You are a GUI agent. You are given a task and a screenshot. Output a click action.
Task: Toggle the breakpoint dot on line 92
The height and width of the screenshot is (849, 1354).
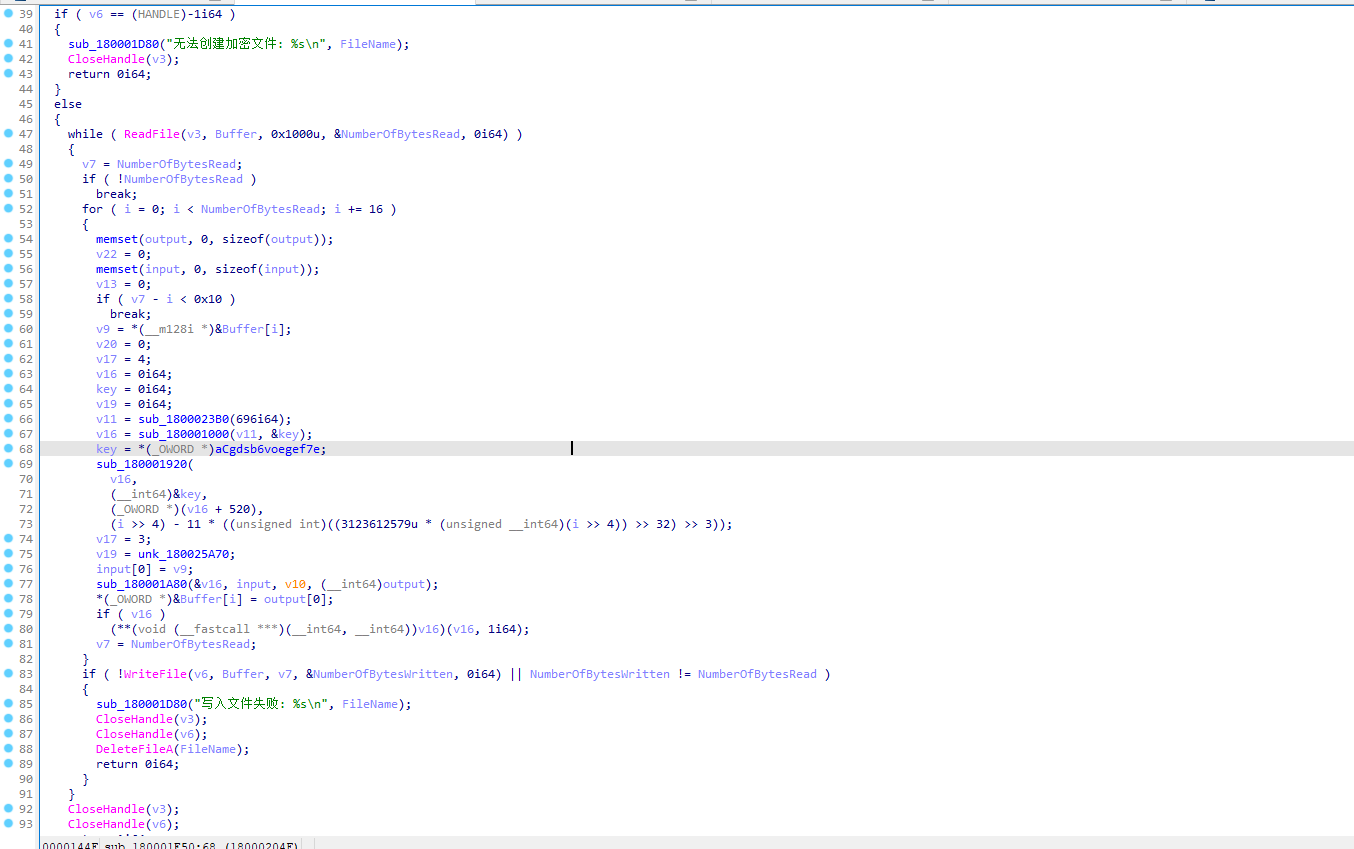point(8,808)
